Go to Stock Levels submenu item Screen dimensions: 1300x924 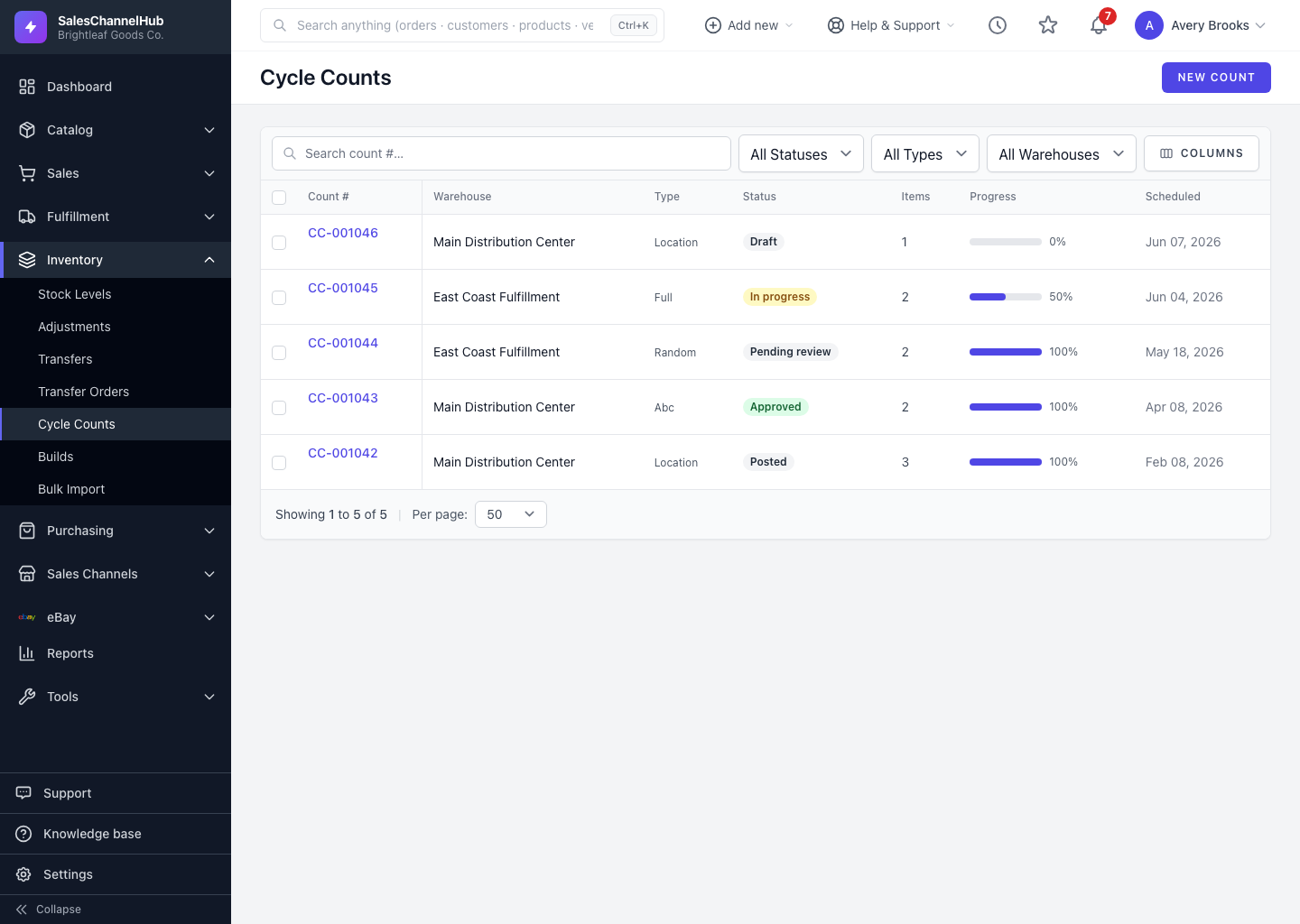tap(75, 294)
